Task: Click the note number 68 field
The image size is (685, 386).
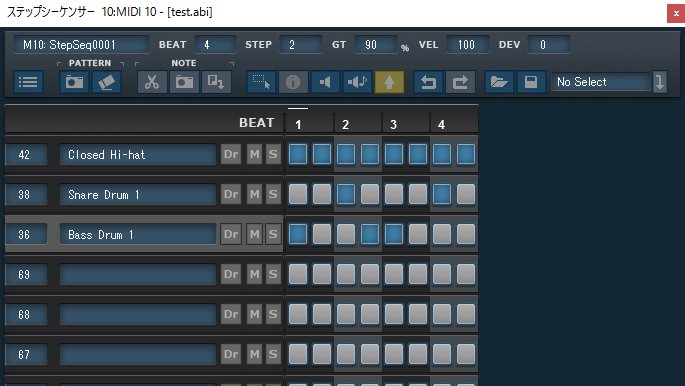Action: coord(26,314)
